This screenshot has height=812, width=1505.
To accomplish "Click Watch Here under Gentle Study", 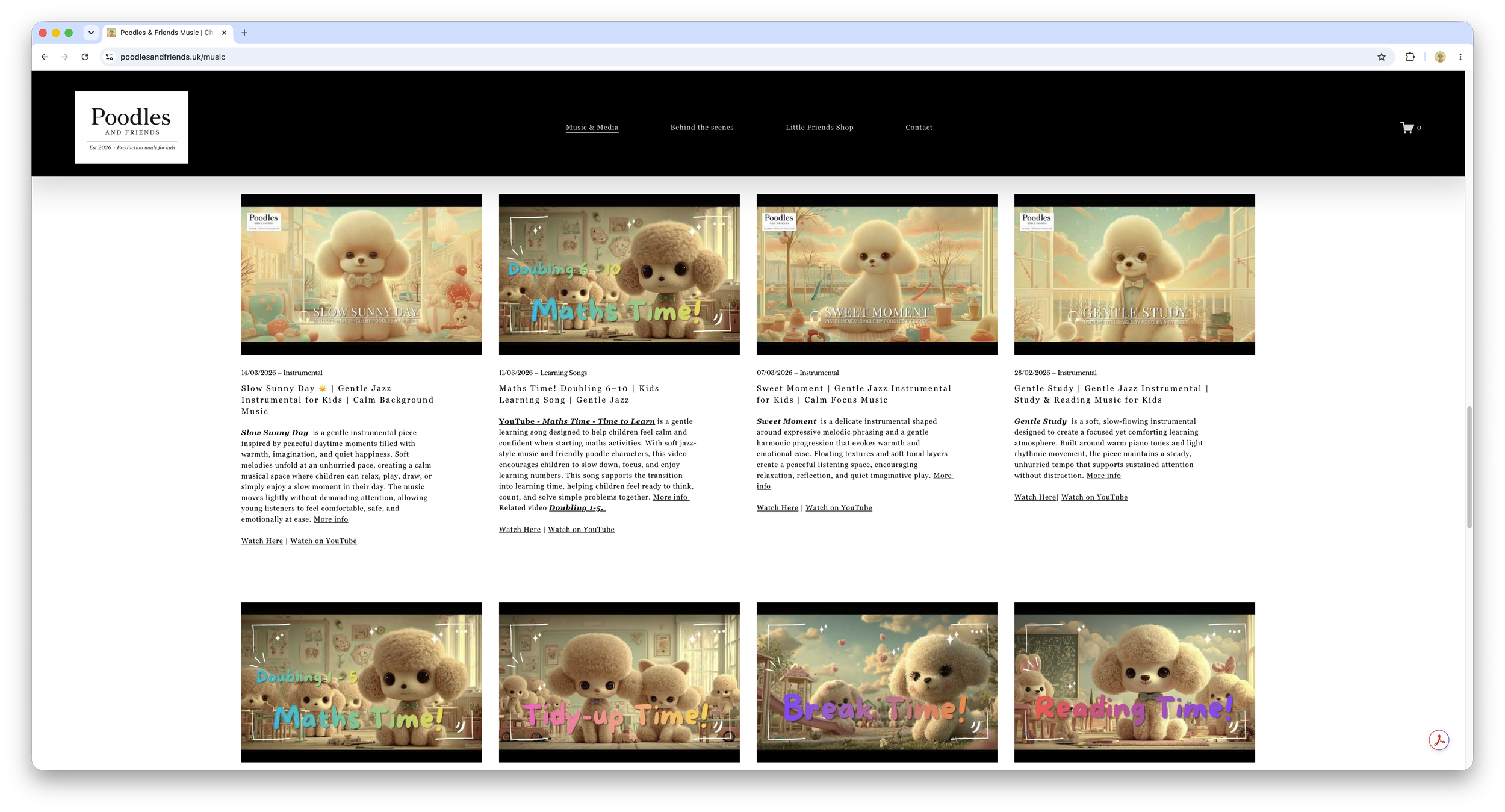I will pyautogui.click(x=1035, y=497).
